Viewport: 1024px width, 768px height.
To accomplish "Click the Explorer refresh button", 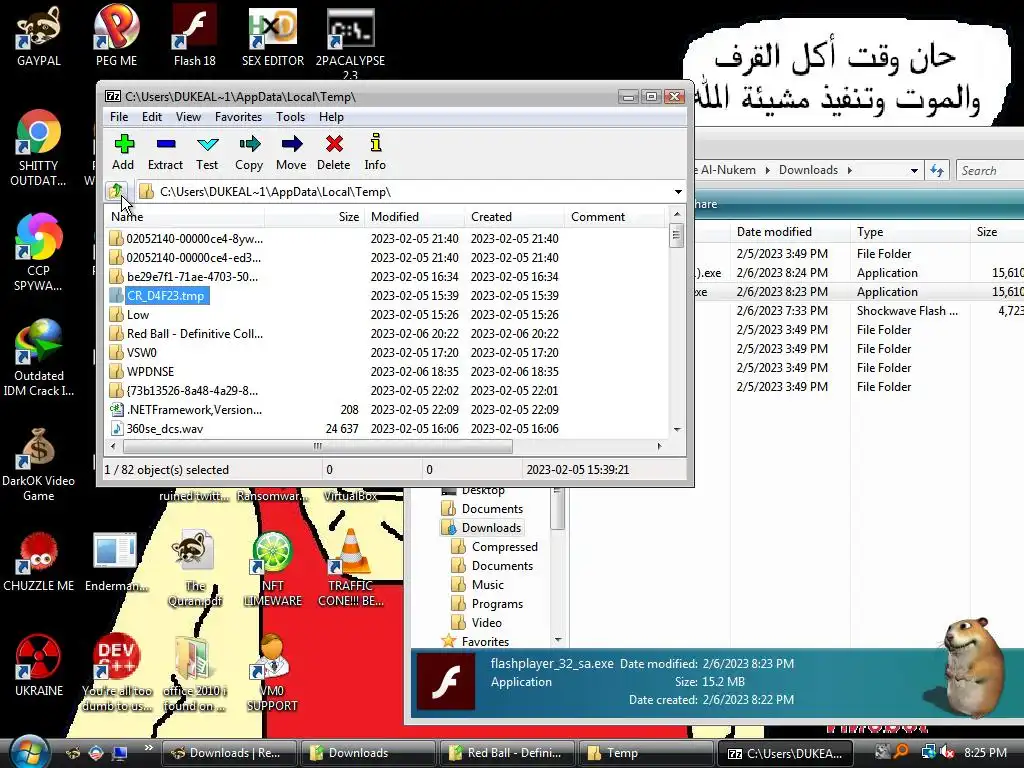I will [x=937, y=170].
